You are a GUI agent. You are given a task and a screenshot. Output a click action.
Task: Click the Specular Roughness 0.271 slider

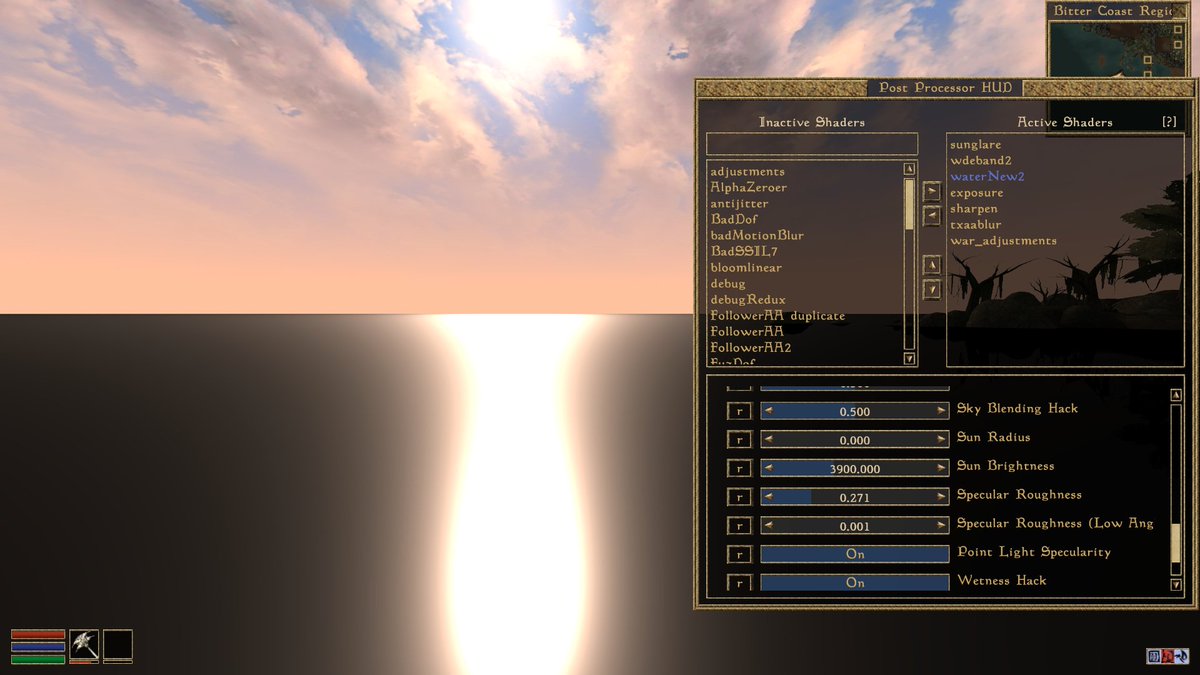click(x=855, y=497)
